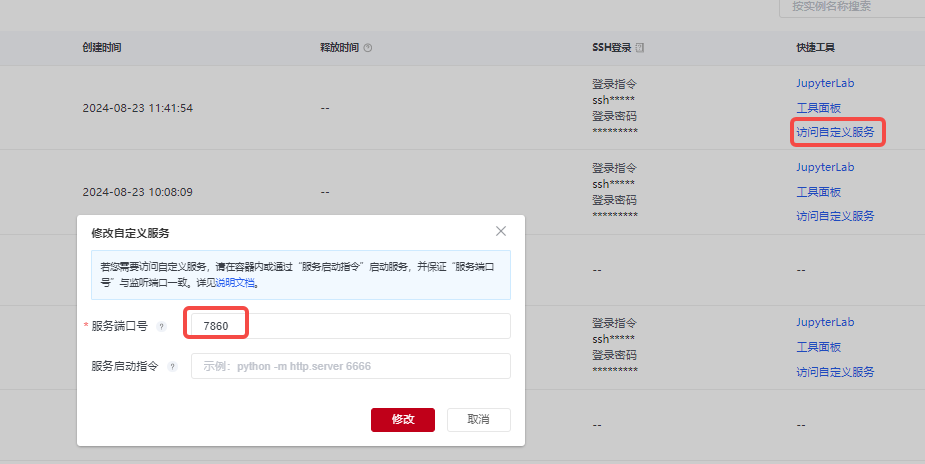
Task: Open JupyterLab for the 11:41:54 instance
Action: tap(825, 84)
